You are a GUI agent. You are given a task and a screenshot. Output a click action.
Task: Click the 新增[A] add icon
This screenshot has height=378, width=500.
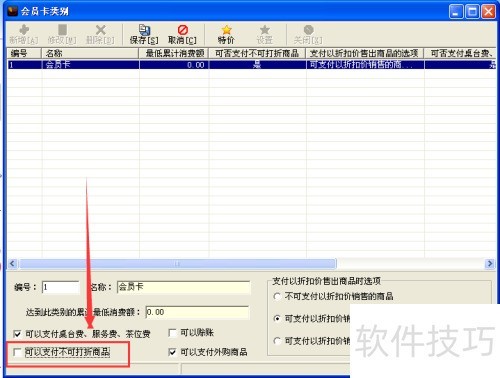tap(24, 30)
